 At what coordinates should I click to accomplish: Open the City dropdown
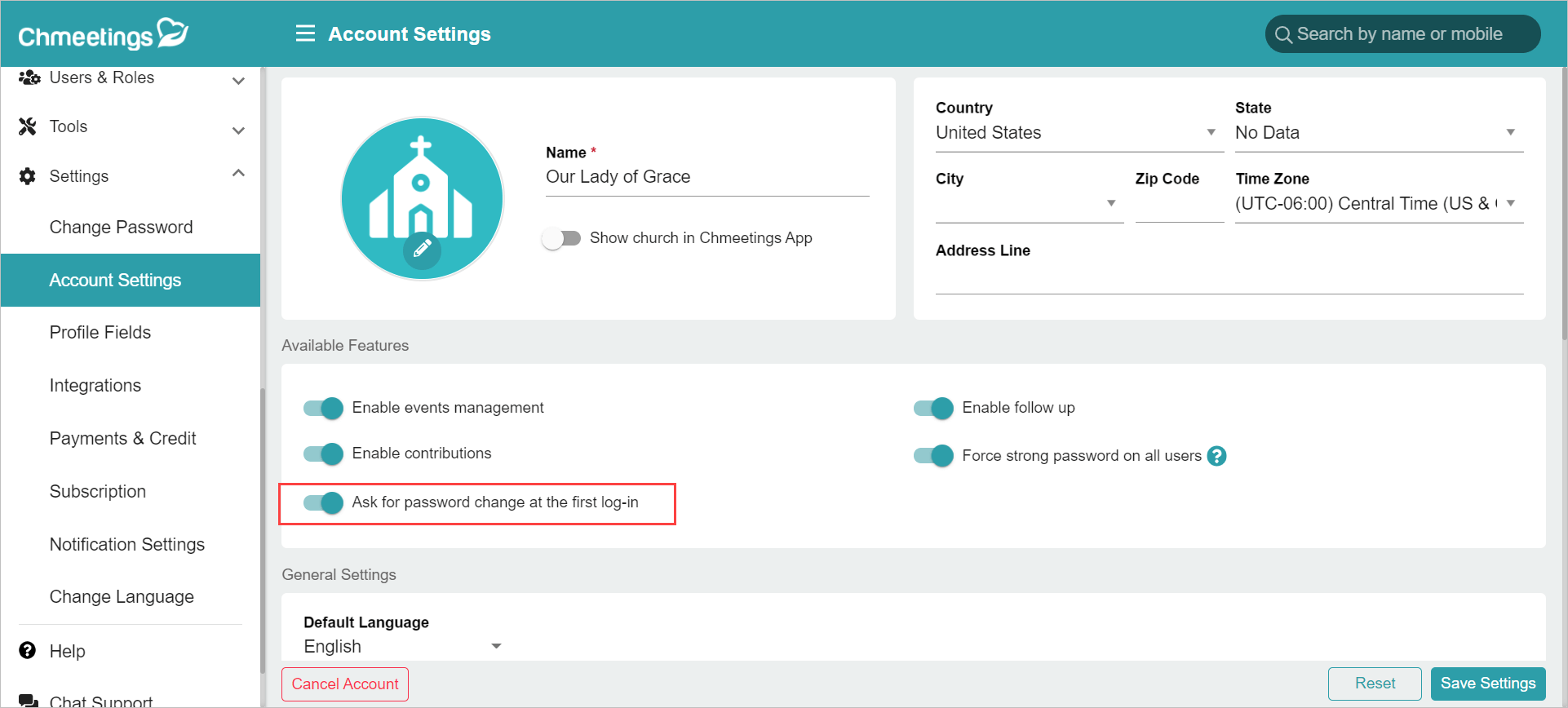tap(1030, 204)
